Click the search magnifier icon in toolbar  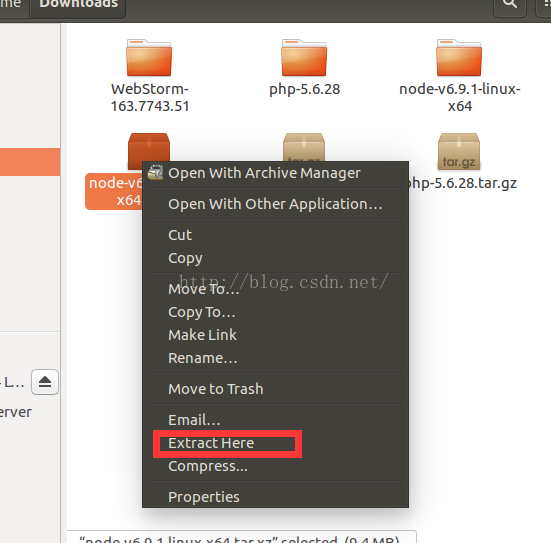[x=510, y=4]
